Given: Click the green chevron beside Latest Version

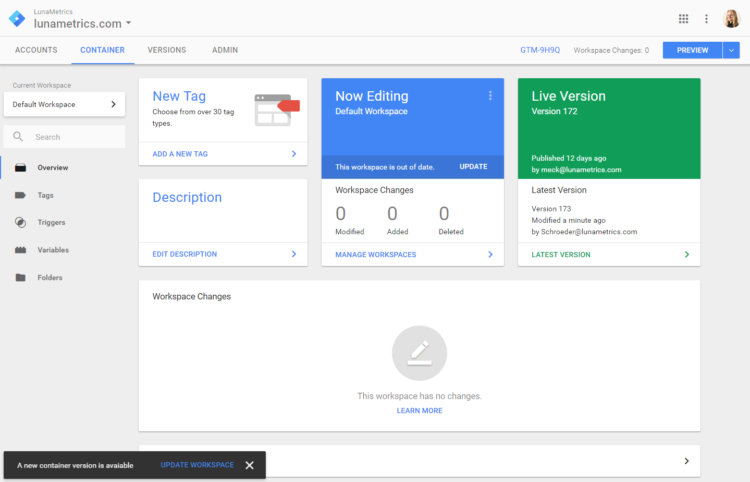Looking at the screenshot, I should (686, 254).
